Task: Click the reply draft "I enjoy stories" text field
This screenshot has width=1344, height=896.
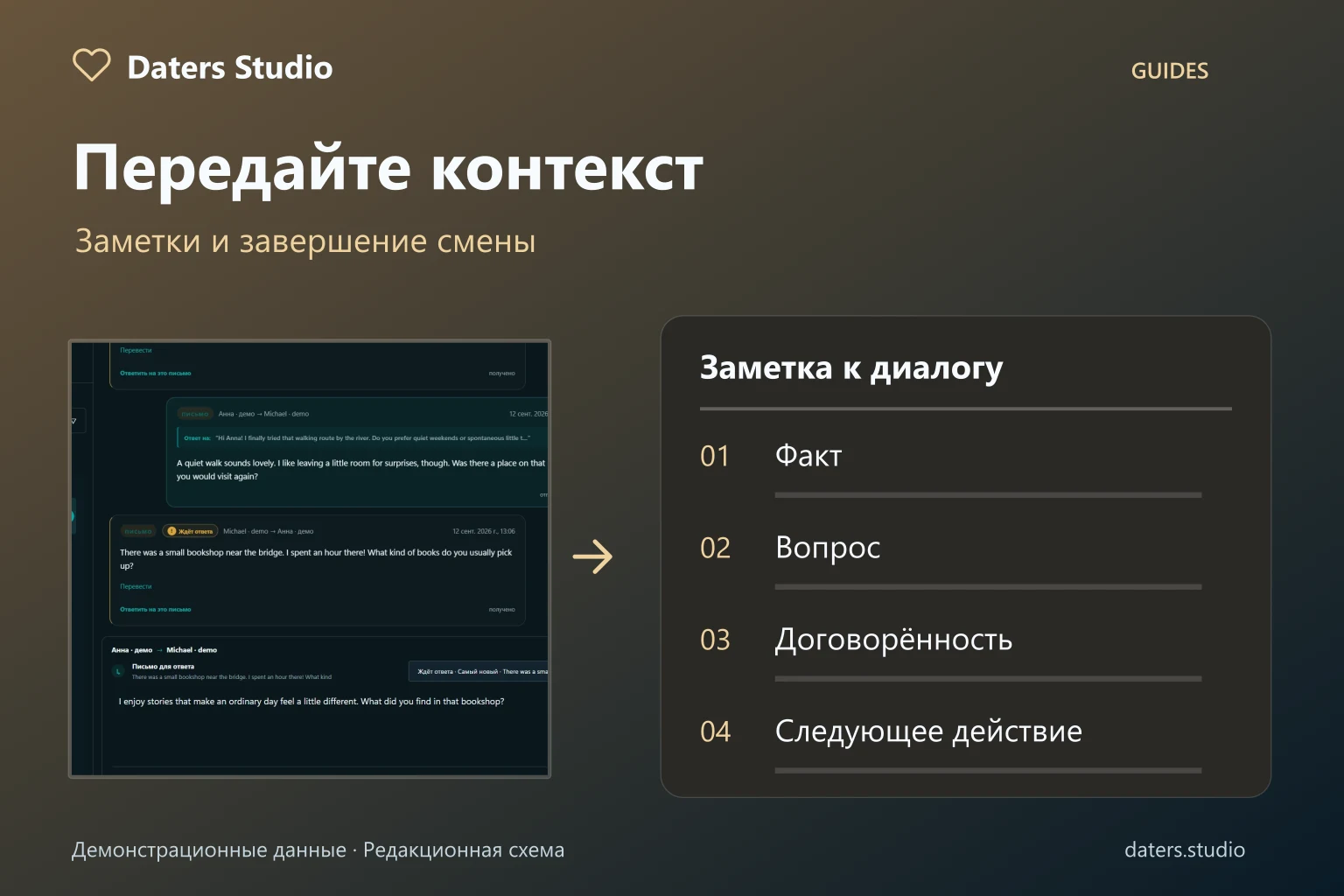Action: pyautogui.click(x=311, y=702)
